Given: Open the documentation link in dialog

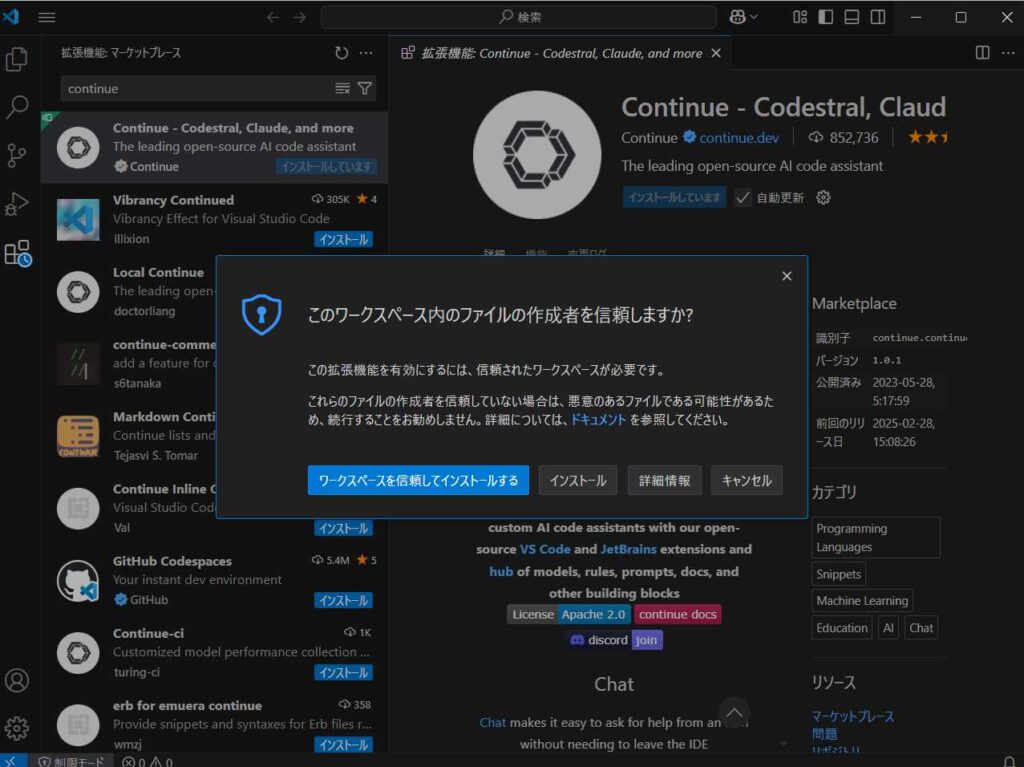Looking at the screenshot, I should [x=598, y=419].
